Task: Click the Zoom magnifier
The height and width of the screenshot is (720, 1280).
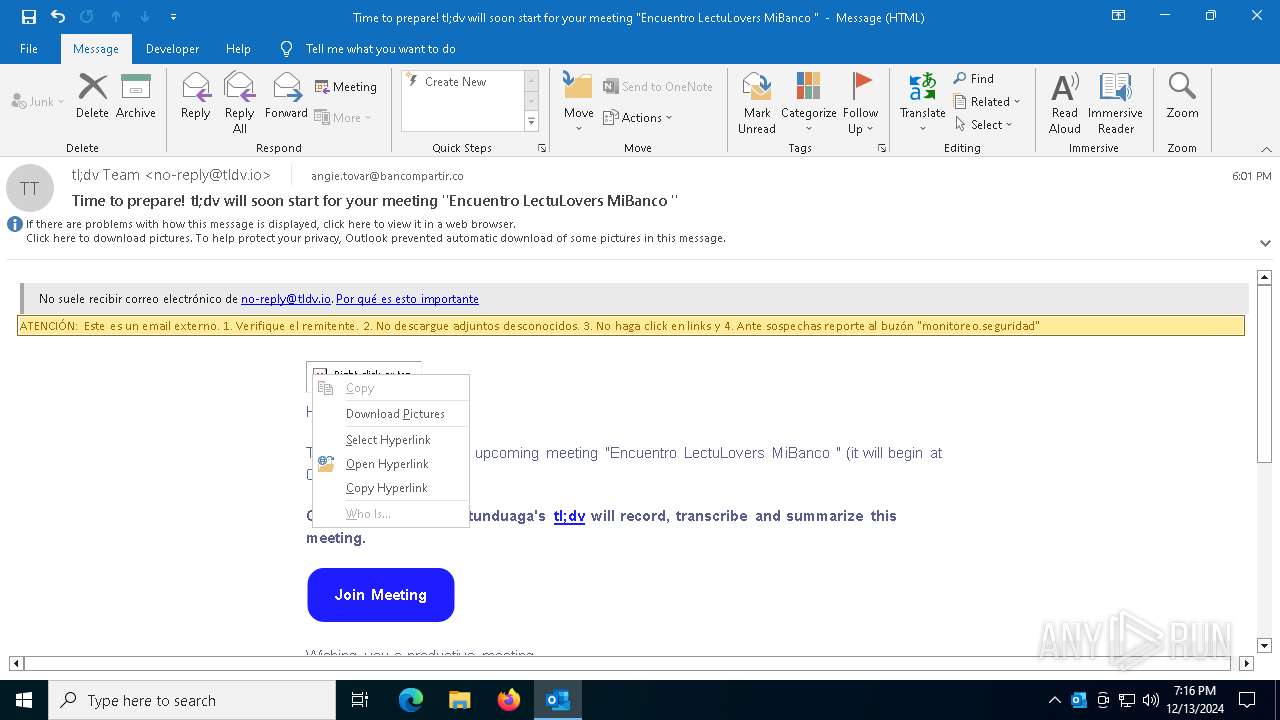Action: tap(1182, 96)
